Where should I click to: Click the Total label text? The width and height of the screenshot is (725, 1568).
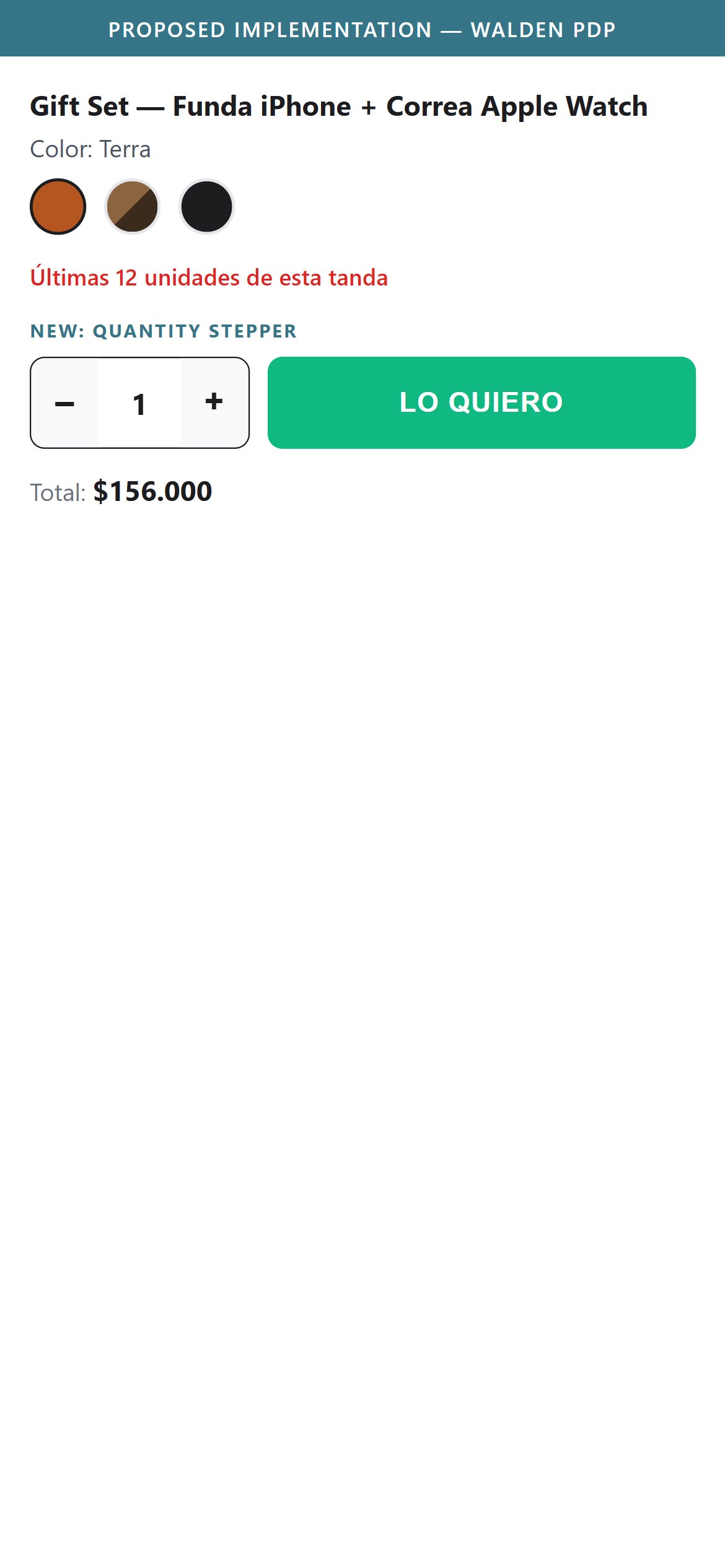tap(58, 493)
